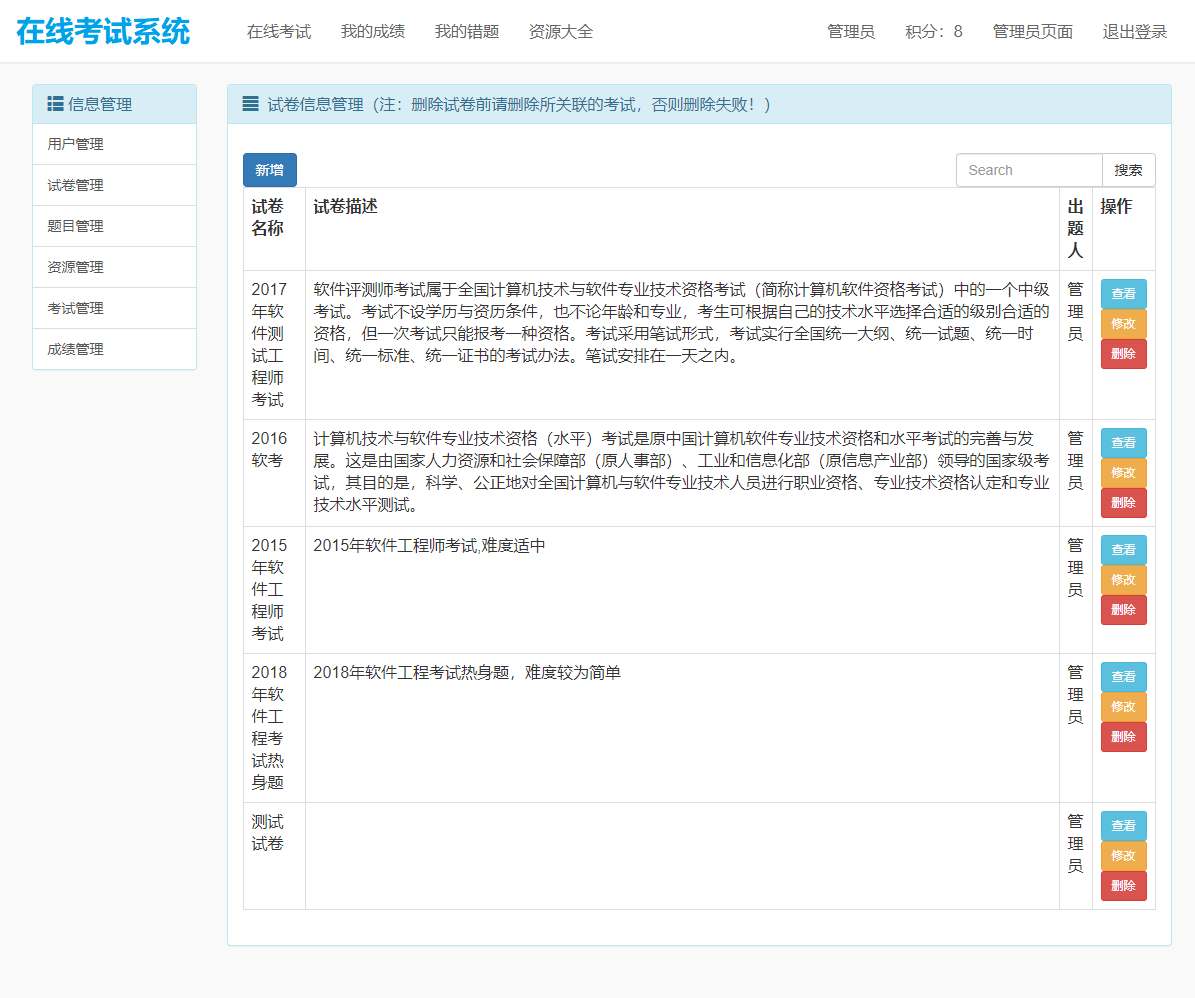Open the 管理员页面
The height and width of the screenshot is (998, 1195).
coord(1033,31)
